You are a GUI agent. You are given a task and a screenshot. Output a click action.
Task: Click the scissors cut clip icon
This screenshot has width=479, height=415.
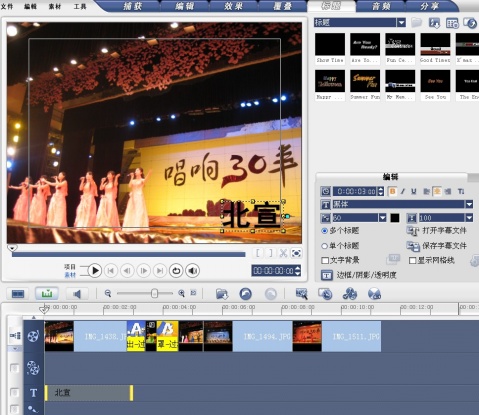(x=283, y=253)
